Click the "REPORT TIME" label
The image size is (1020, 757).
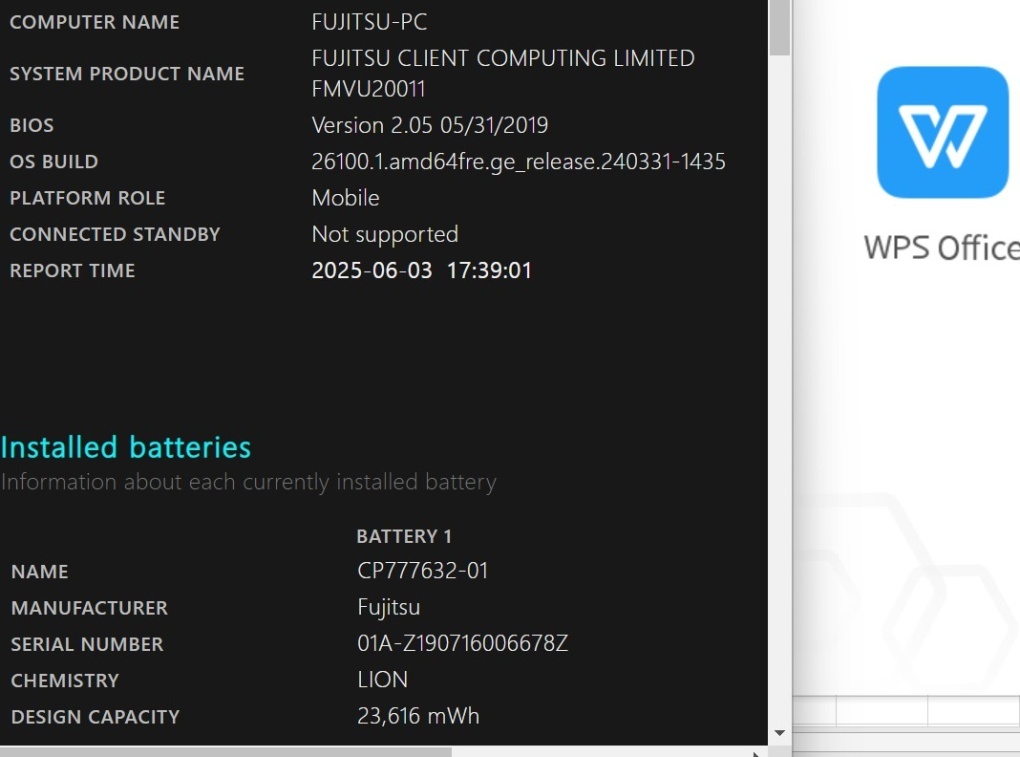click(x=72, y=271)
